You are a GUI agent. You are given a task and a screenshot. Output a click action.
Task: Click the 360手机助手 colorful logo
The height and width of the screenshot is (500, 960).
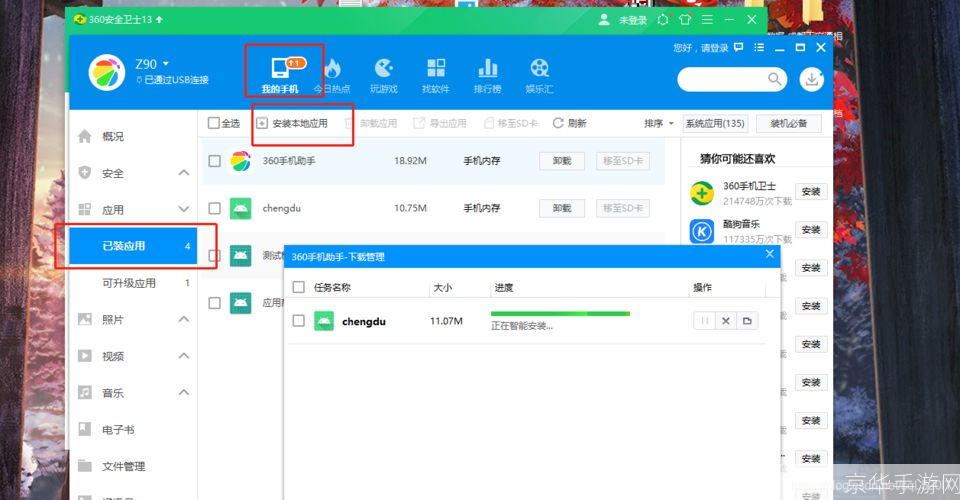tap(107, 72)
